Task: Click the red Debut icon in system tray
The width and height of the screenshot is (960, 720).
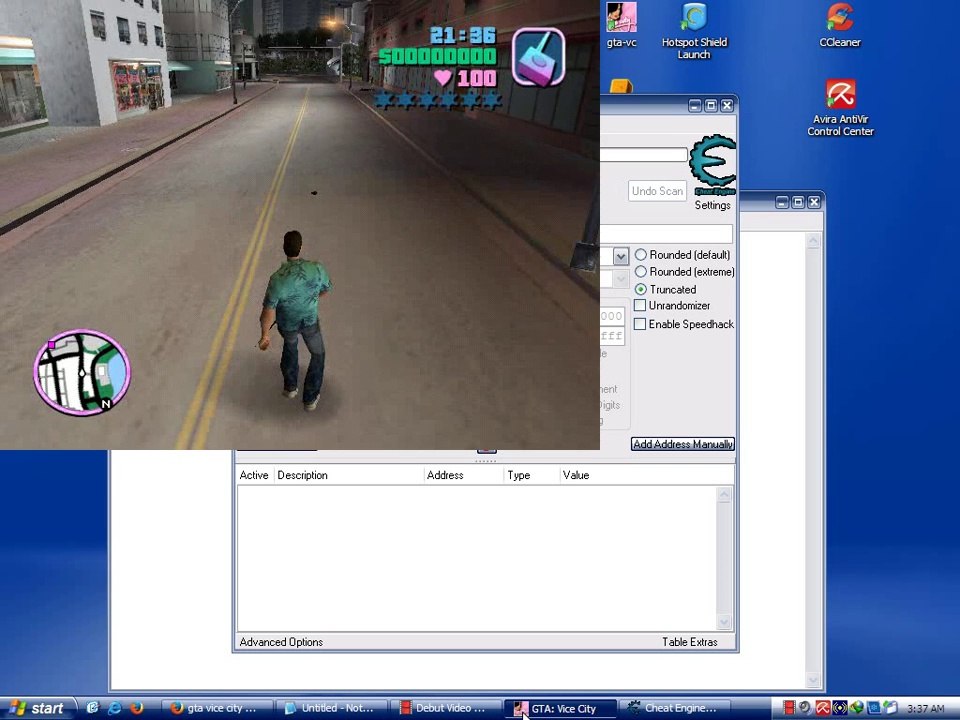Action: point(789,708)
